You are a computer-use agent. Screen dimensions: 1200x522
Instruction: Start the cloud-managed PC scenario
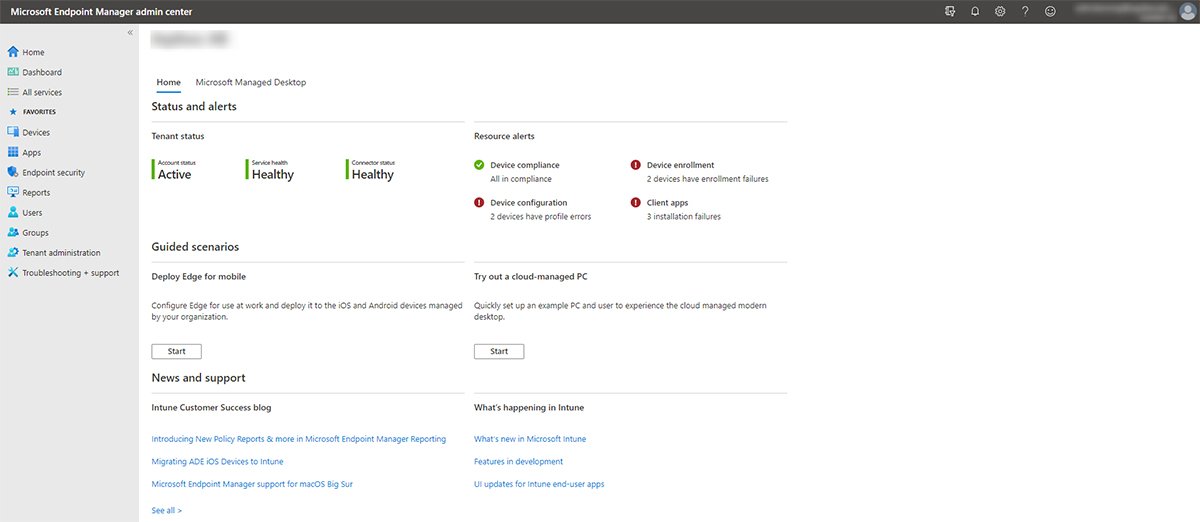pyautogui.click(x=499, y=351)
